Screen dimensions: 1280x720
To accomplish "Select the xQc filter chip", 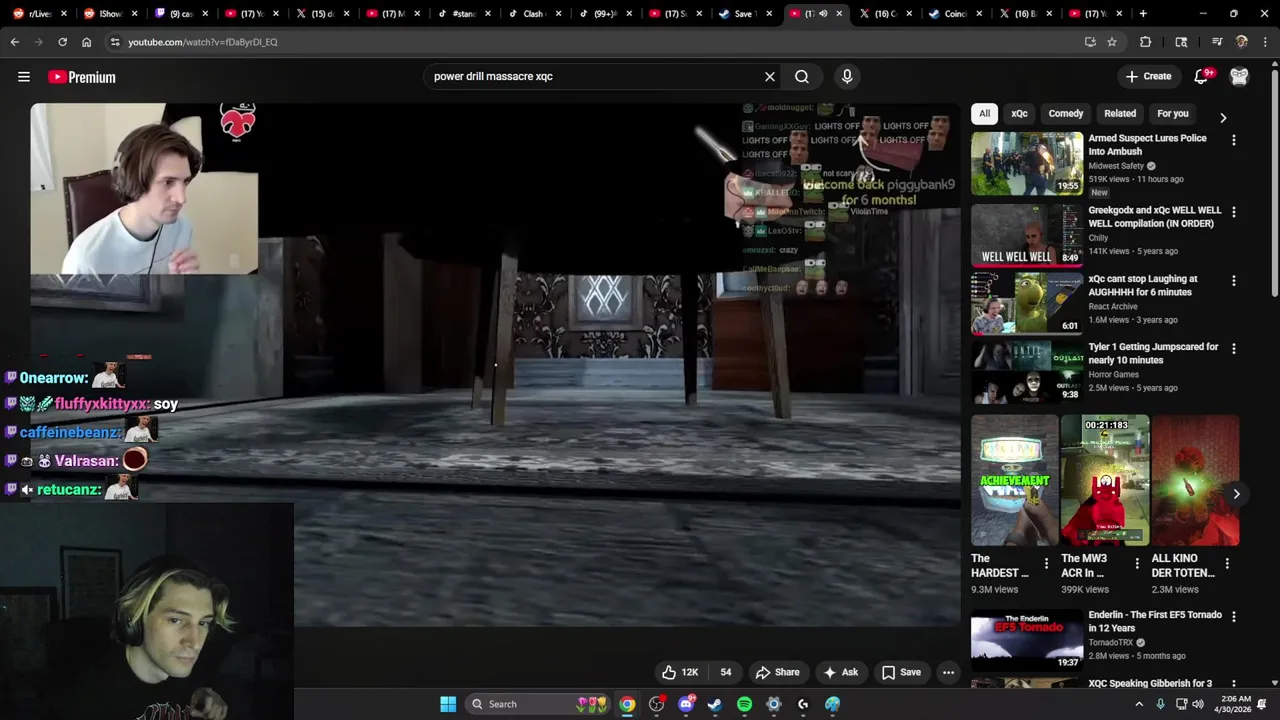I will coord(1019,114).
